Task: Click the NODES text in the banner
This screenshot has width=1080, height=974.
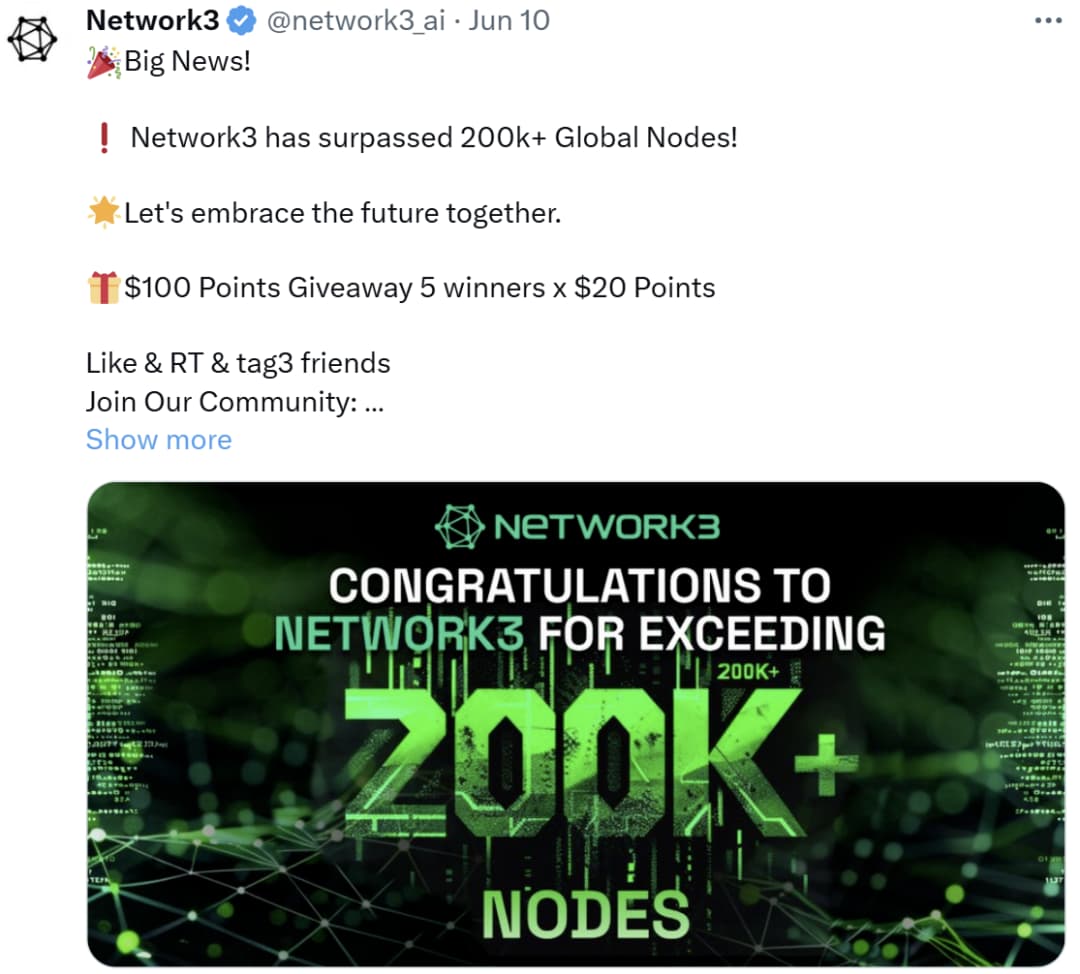Action: (x=586, y=912)
